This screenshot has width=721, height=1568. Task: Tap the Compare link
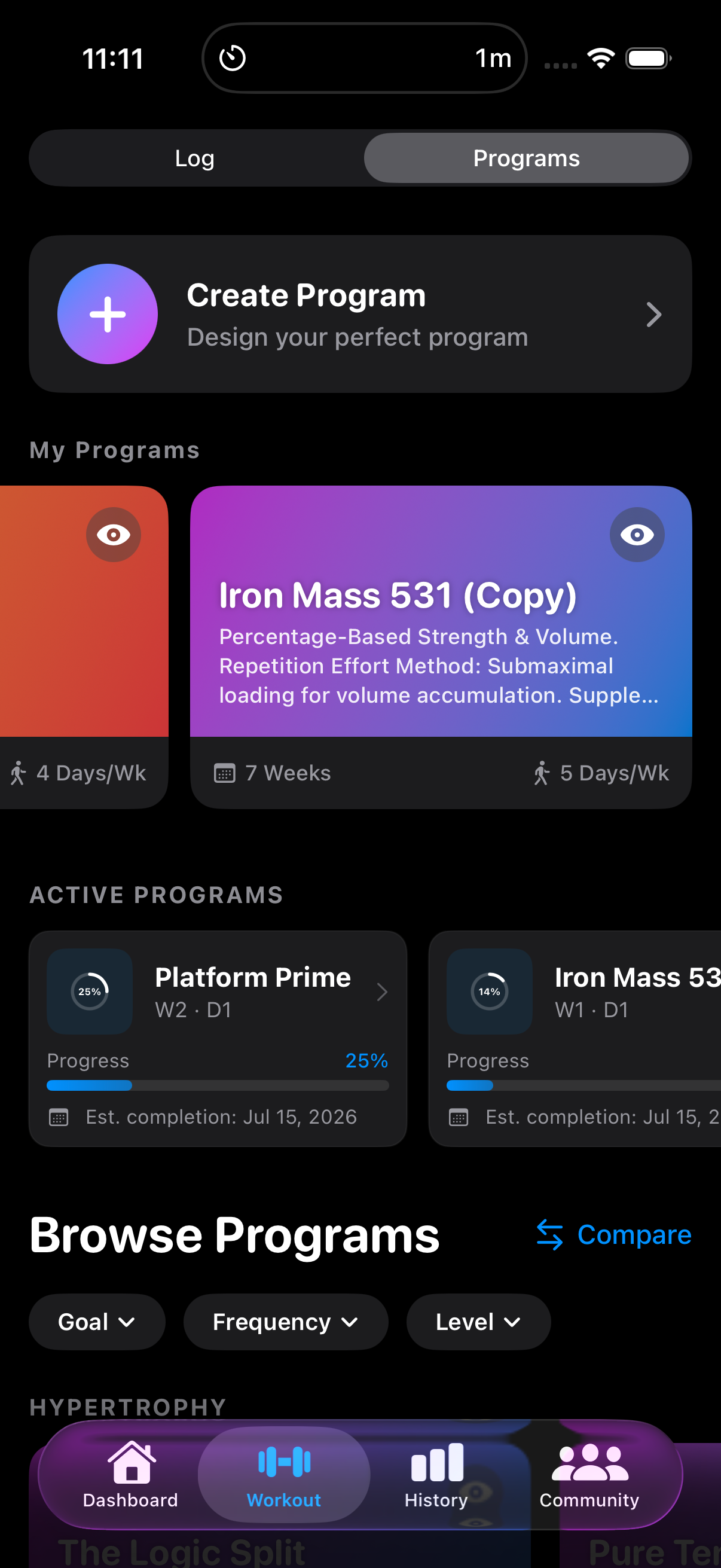[614, 1234]
